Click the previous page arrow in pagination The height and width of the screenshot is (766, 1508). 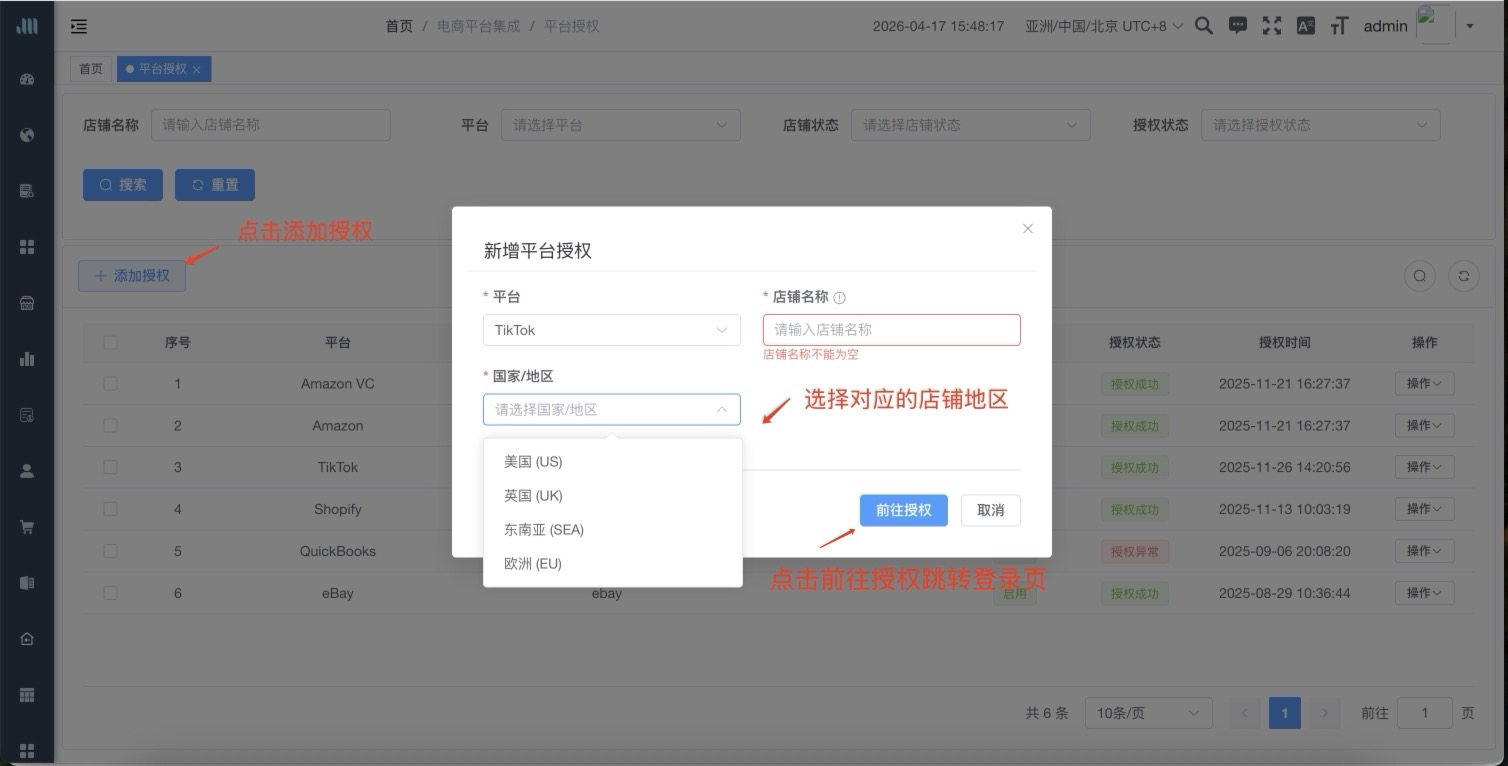1244,713
